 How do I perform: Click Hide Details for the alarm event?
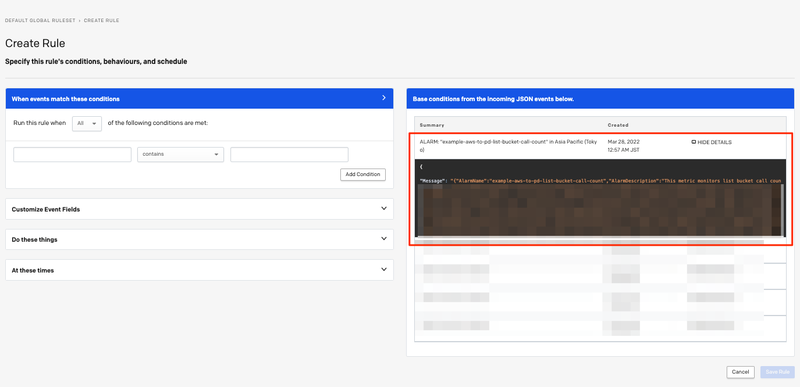coord(711,142)
